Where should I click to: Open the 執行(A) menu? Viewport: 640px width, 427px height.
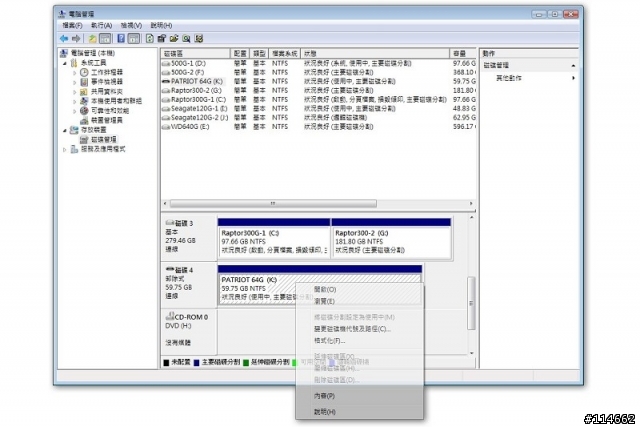tap(101, 25)
